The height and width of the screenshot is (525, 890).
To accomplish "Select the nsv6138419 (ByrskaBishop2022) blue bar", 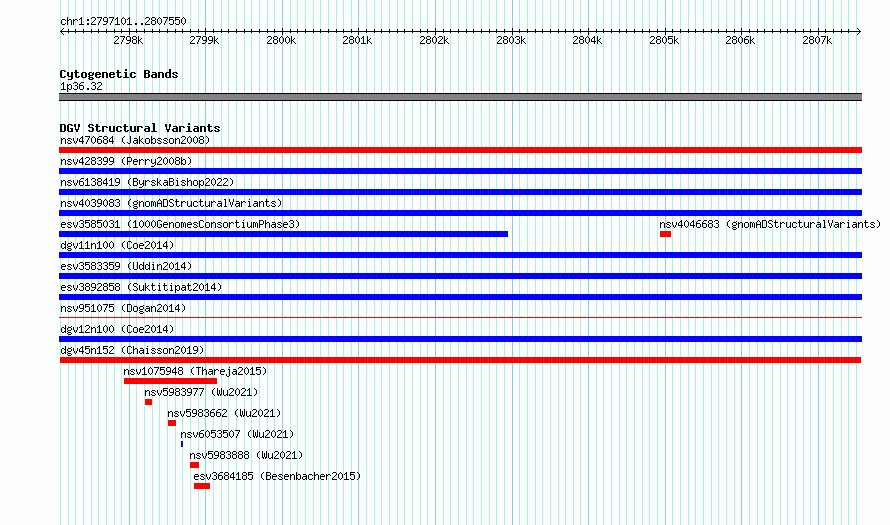I will pos(460,192).
